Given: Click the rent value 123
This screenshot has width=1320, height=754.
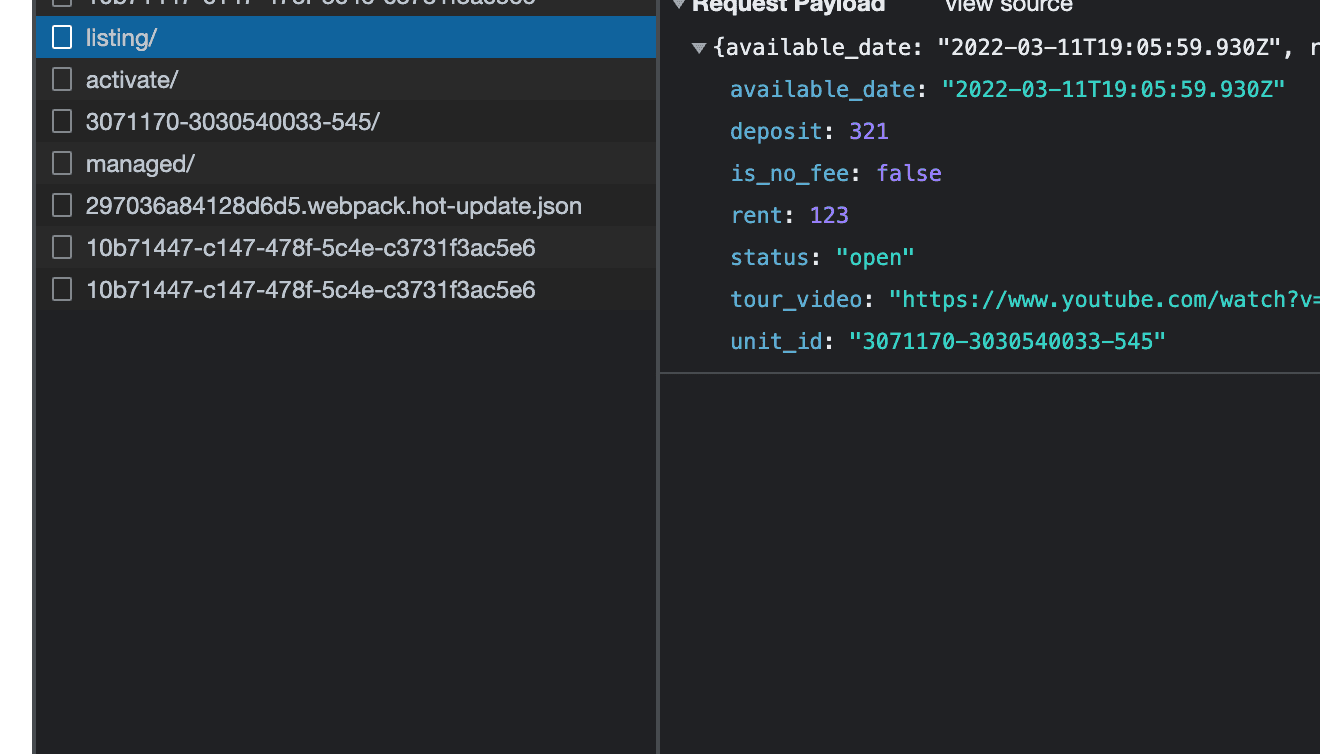Looking at the screenshot, I should (x=829, y=215).
